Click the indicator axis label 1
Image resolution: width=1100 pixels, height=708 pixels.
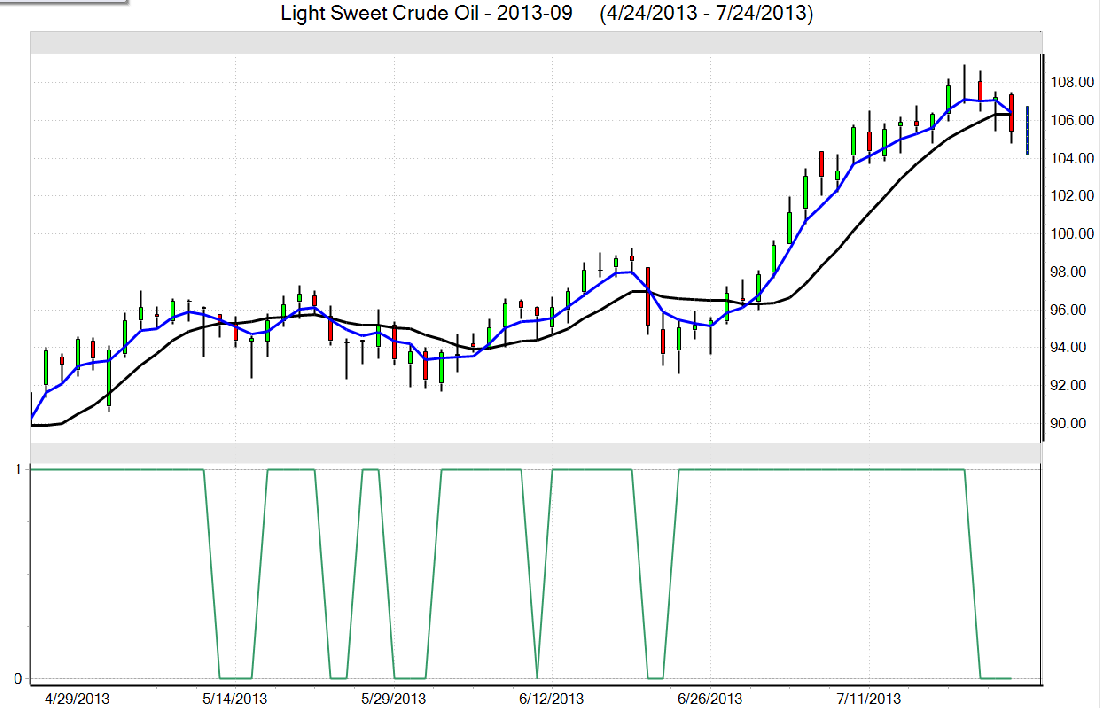point(17,468)
